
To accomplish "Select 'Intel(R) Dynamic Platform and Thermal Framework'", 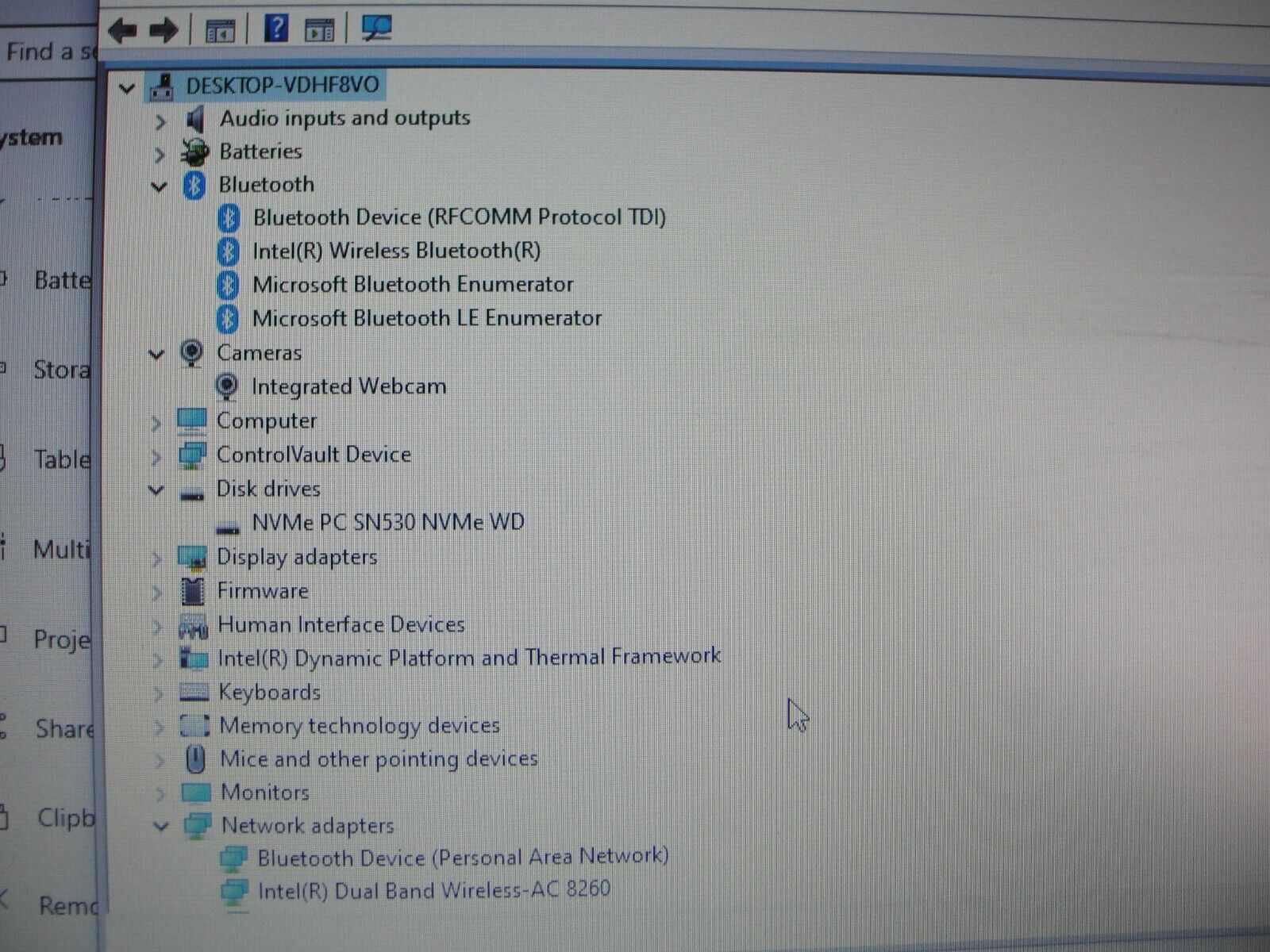I will [x=468, y=657].
